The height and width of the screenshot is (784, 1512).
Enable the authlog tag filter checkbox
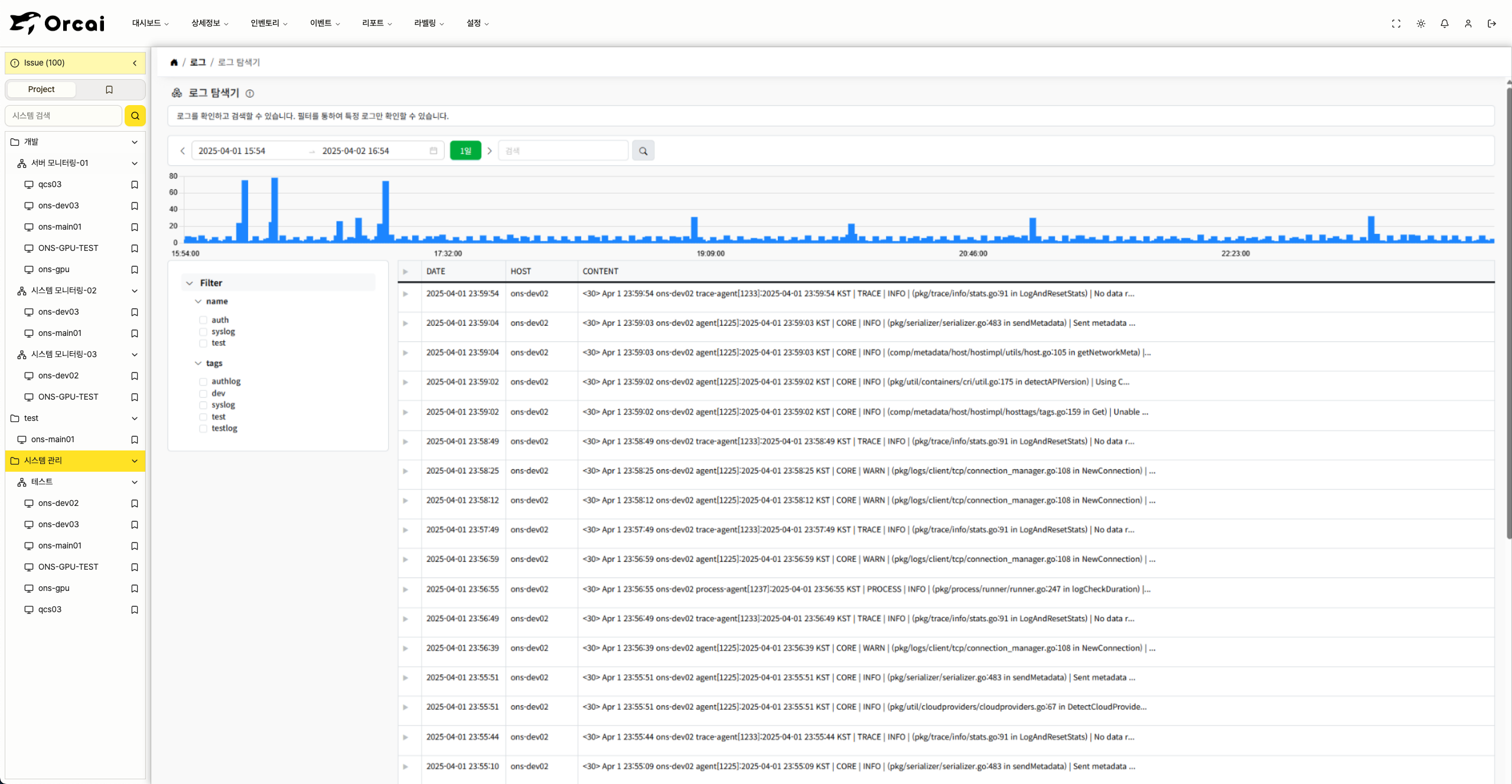pyautogui.click(x=203, y=382)
